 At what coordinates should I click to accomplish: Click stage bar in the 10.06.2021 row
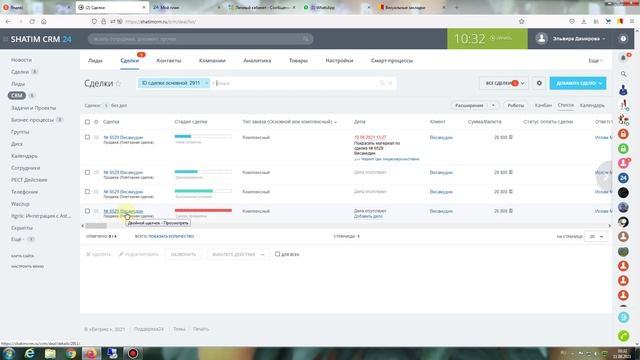click(x=203, y=136)
